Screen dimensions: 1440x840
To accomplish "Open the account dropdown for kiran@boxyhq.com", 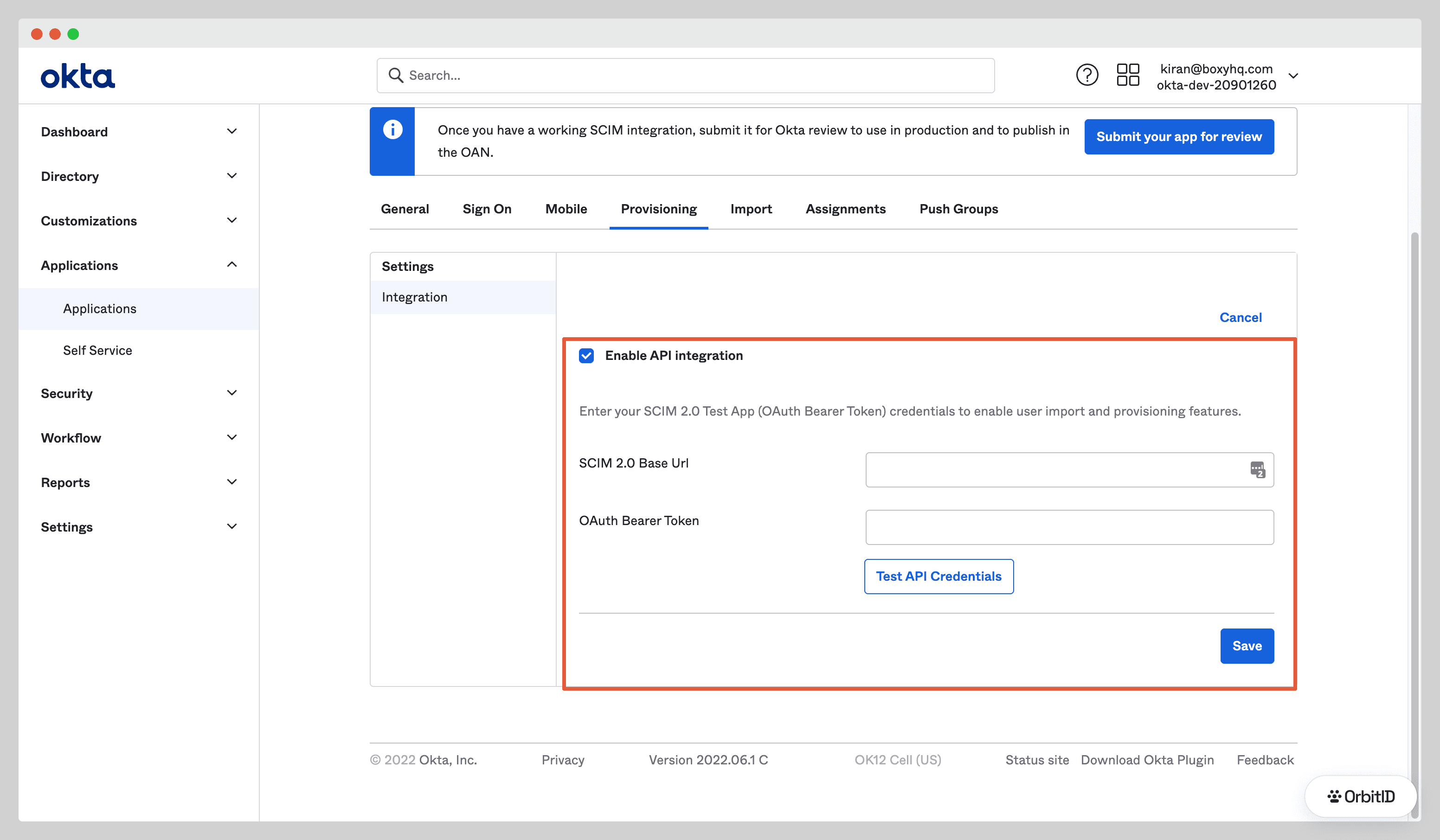I will 1228,77.
